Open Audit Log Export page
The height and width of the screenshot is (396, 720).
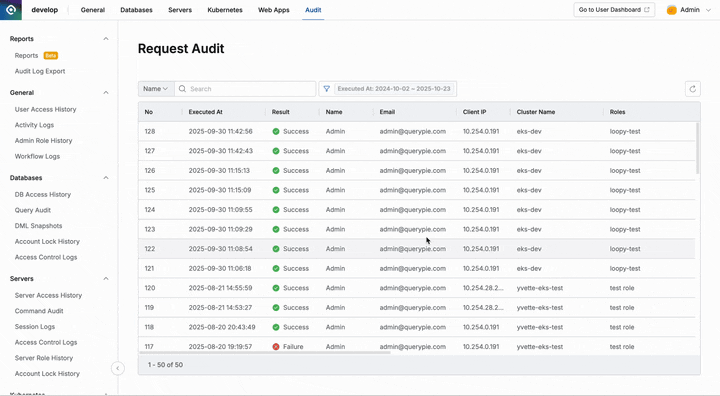[40, 71]
